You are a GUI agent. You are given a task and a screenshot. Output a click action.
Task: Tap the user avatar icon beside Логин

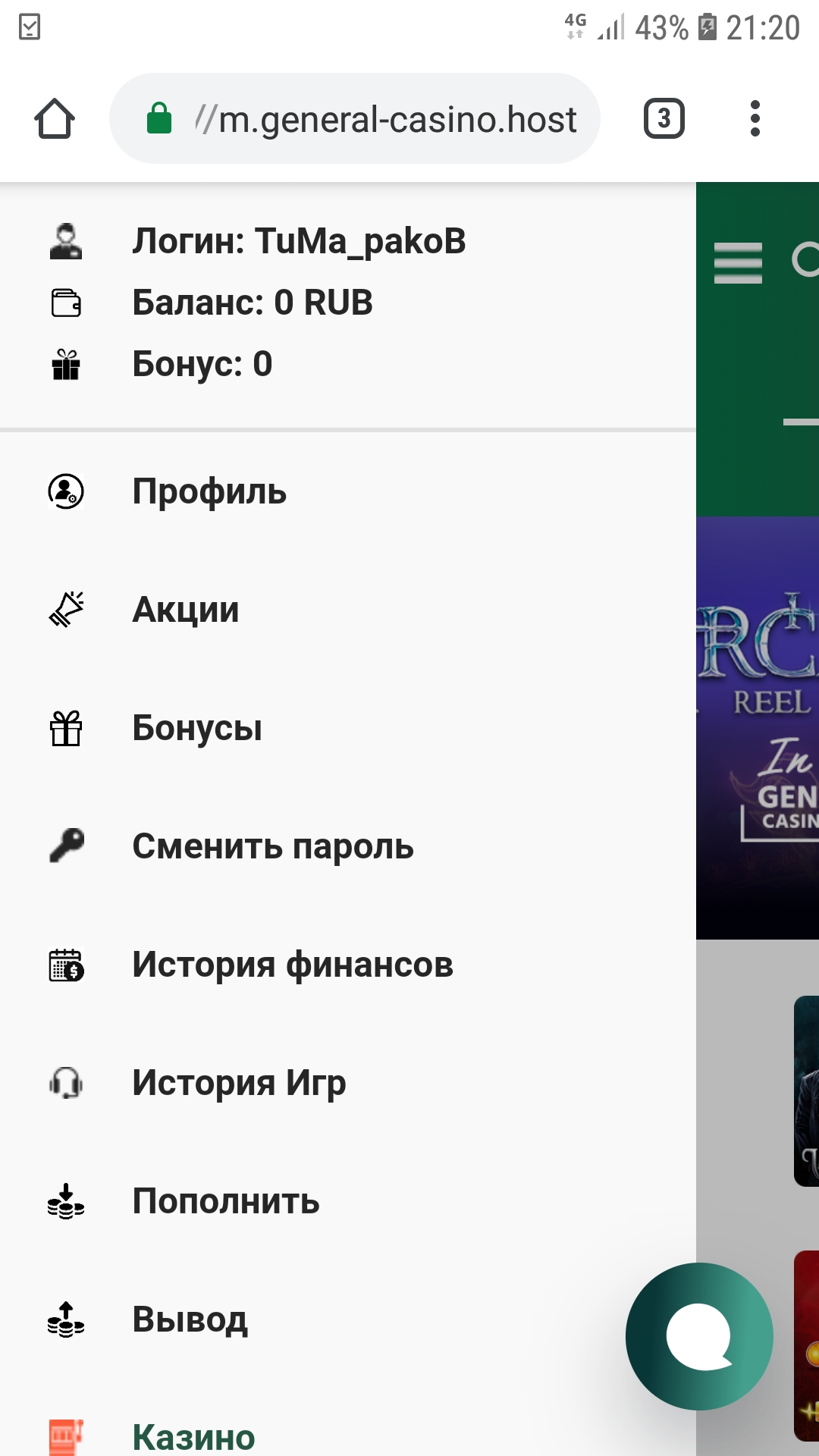pos(66,241)
